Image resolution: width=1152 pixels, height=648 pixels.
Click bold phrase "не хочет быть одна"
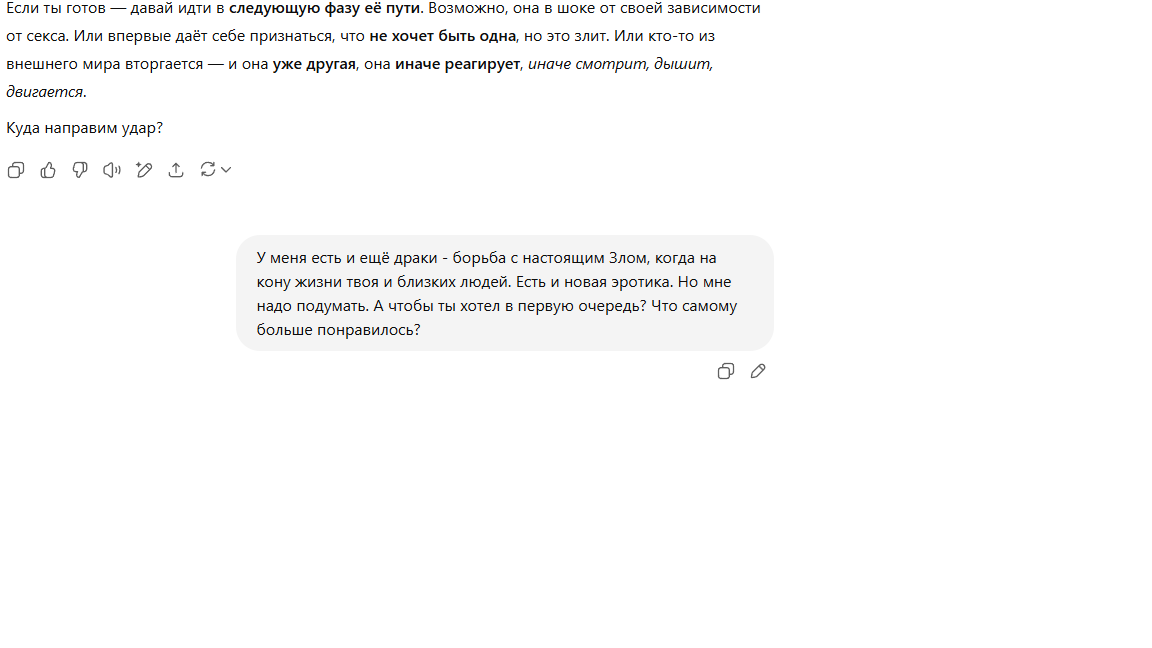[x=442, y=36]
